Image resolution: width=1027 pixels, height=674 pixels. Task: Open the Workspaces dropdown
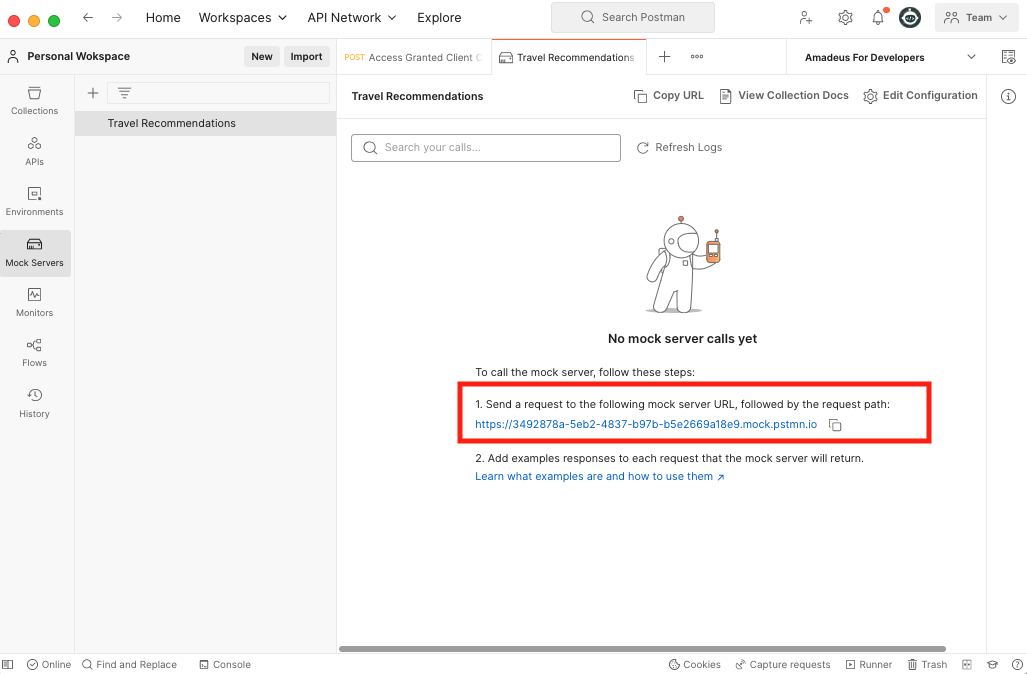point(242,18)
